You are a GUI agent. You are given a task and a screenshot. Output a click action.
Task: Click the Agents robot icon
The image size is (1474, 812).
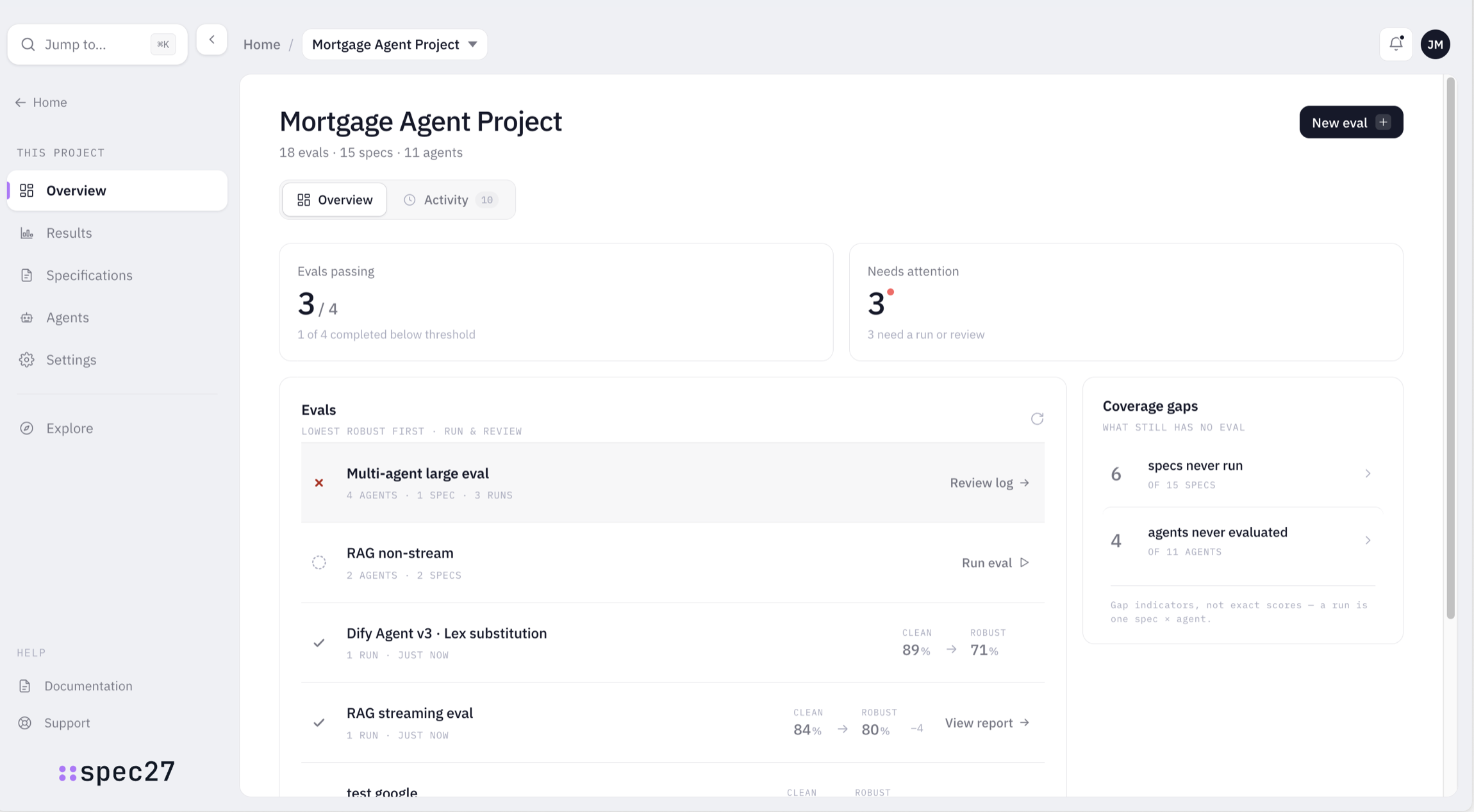point(26,318)
